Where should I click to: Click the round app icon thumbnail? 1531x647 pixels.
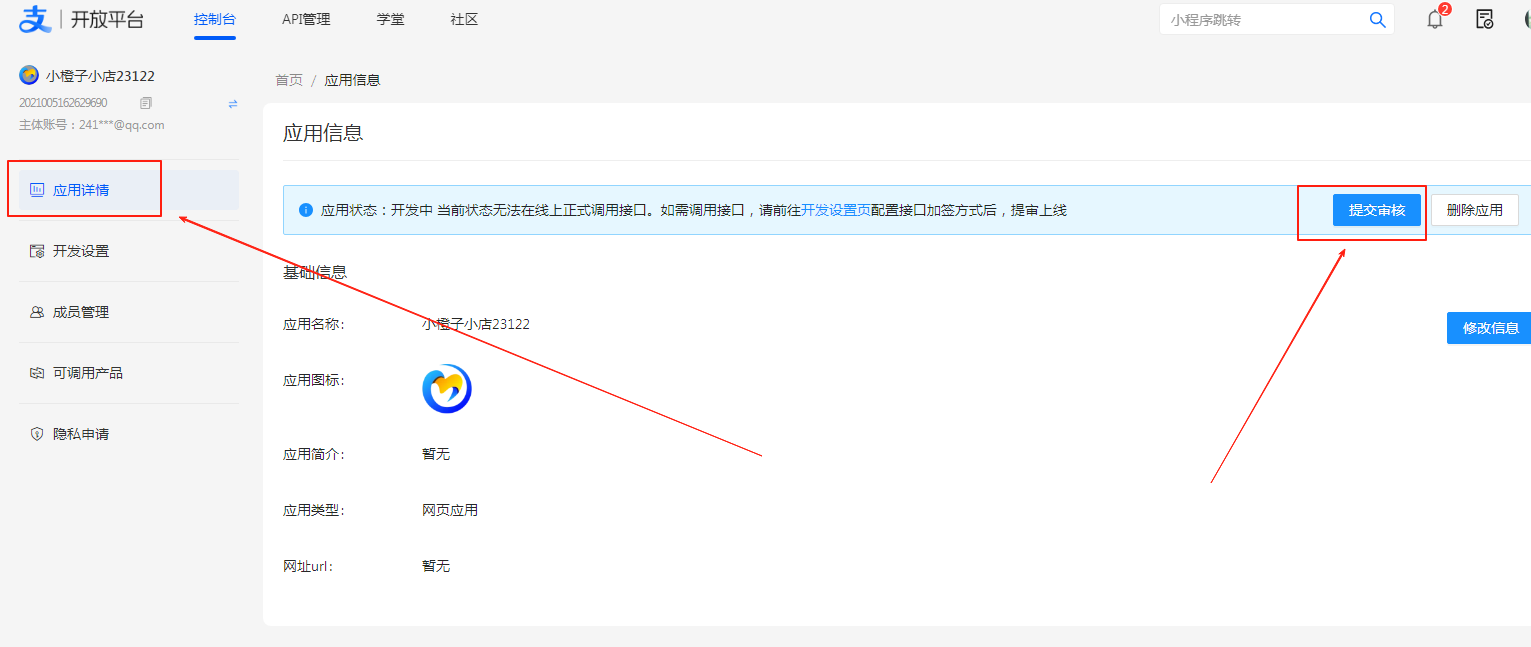(x=447, y=388)
